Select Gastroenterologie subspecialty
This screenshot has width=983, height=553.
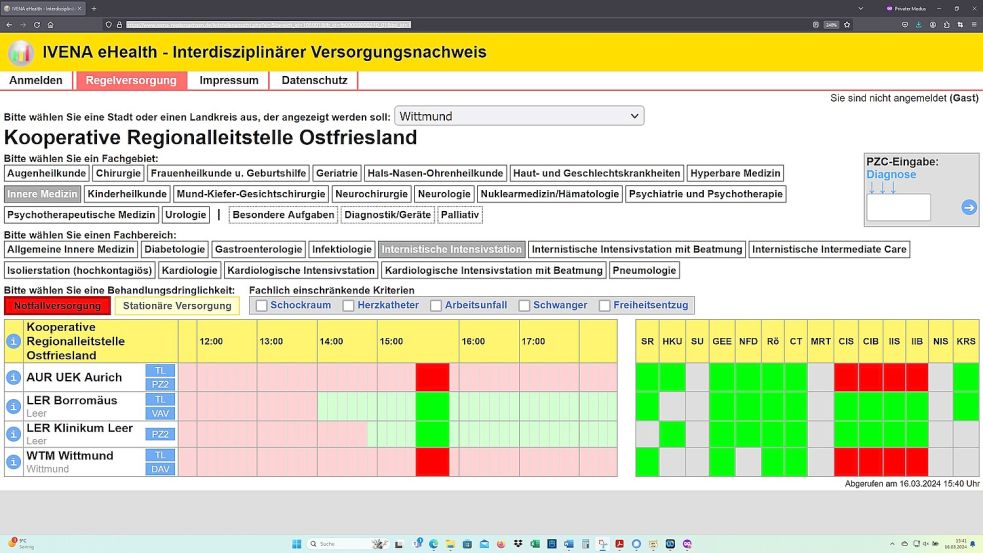(x=258, y=249)
